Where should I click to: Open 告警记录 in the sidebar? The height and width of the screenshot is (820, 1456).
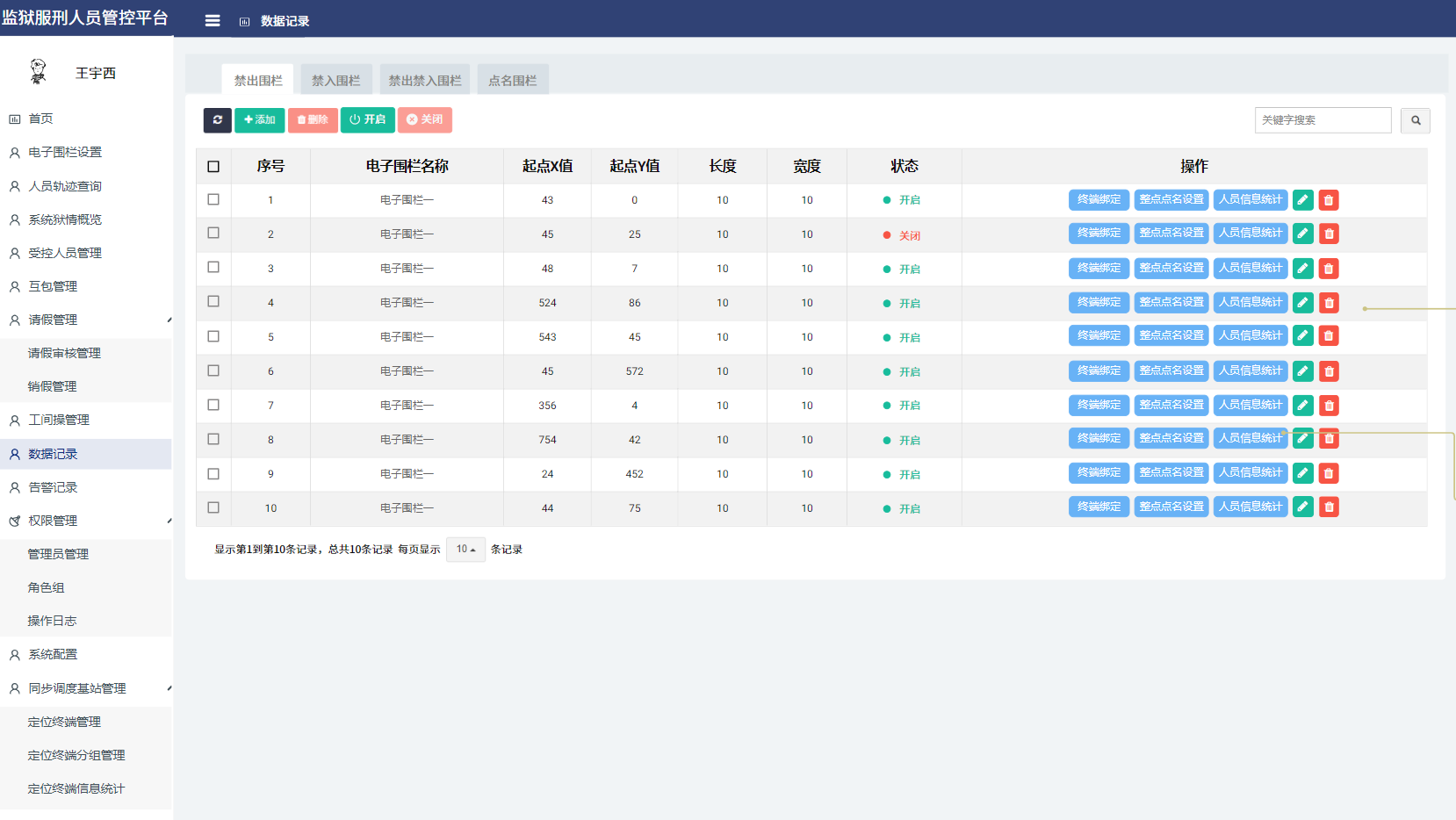pyautogui.click(x=53, y=488)
